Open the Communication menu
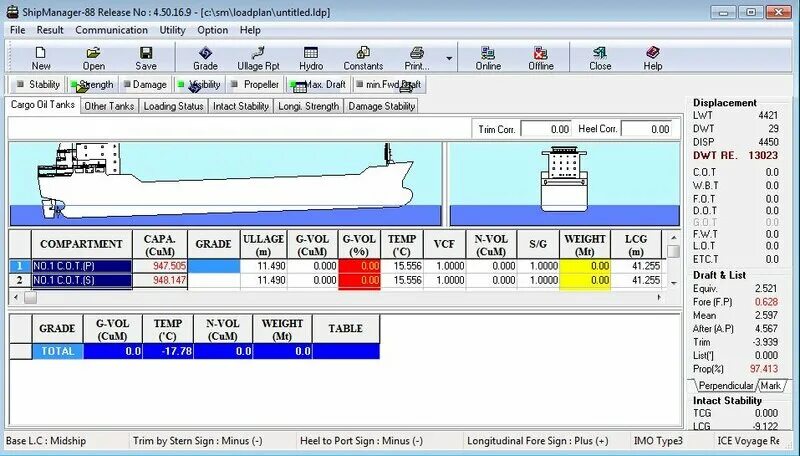The width and height of the screenshot is (800, 456). (x=111, y=30)
